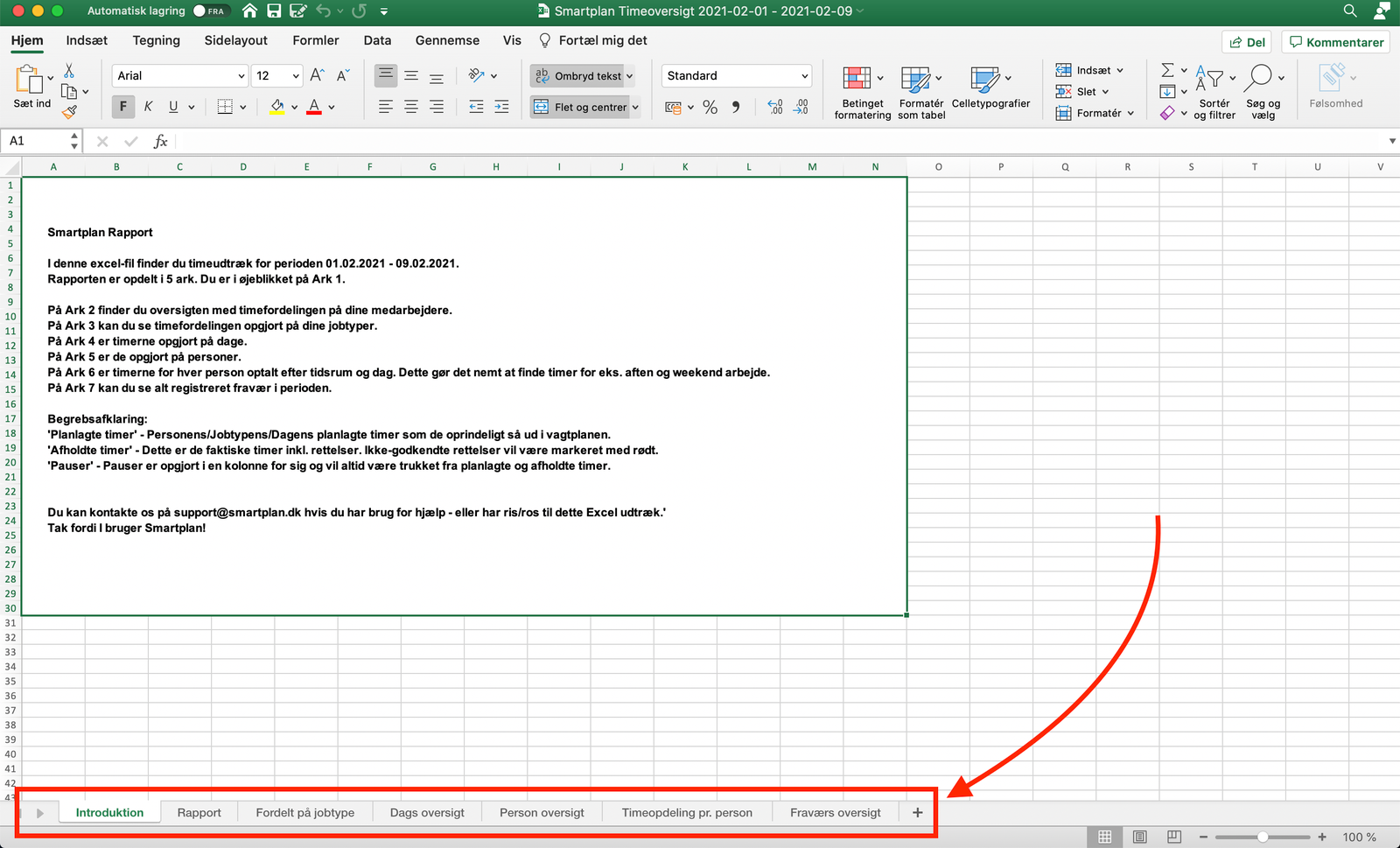
Task: Expand the font size dropdown
Action: [296, 76]
